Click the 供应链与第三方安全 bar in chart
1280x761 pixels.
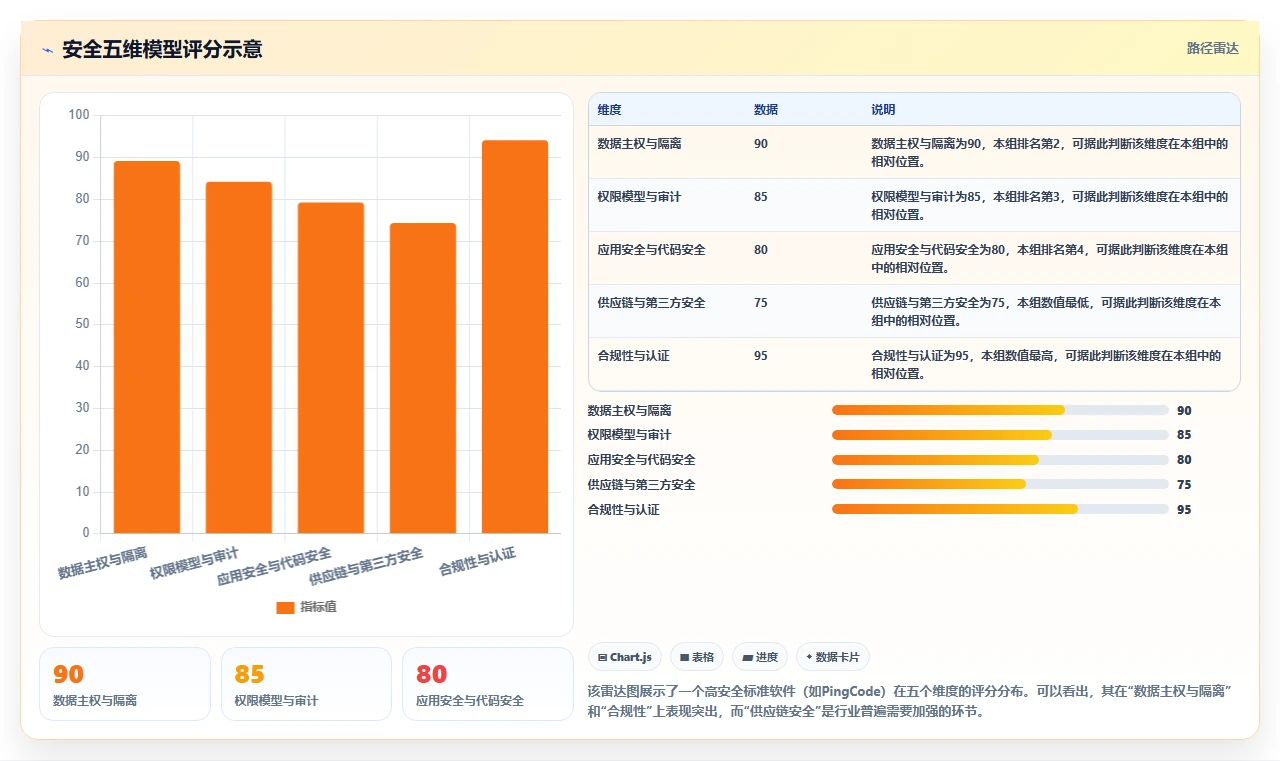423,378
